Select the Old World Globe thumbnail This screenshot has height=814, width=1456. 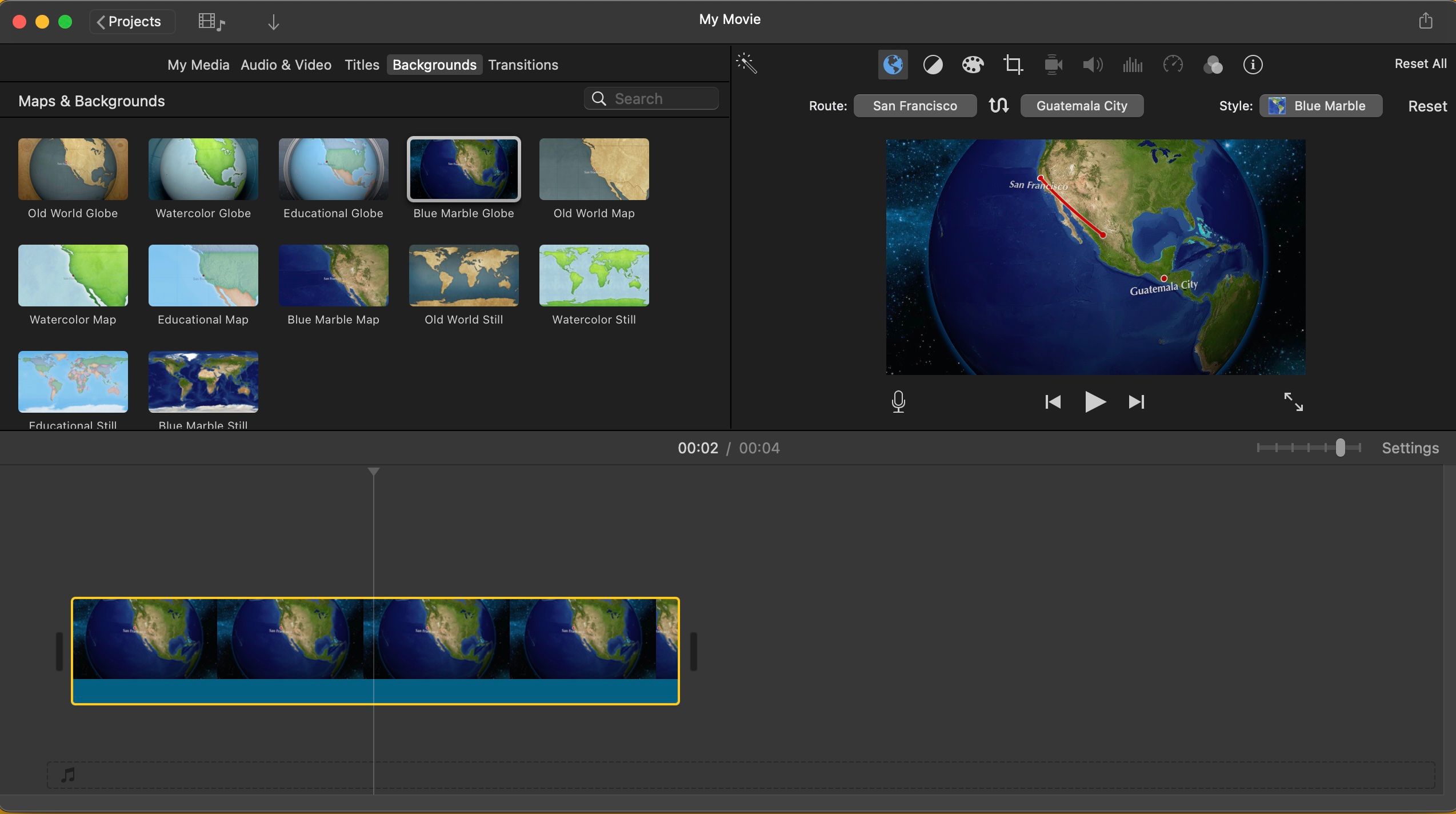73,169
